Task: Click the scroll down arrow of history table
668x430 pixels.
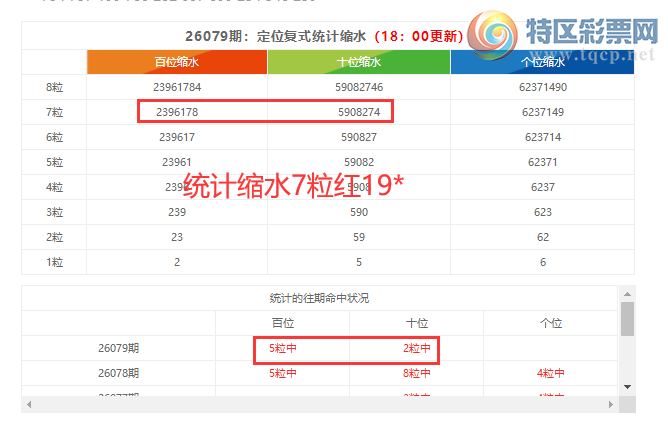Action: (x=627, y=387)
